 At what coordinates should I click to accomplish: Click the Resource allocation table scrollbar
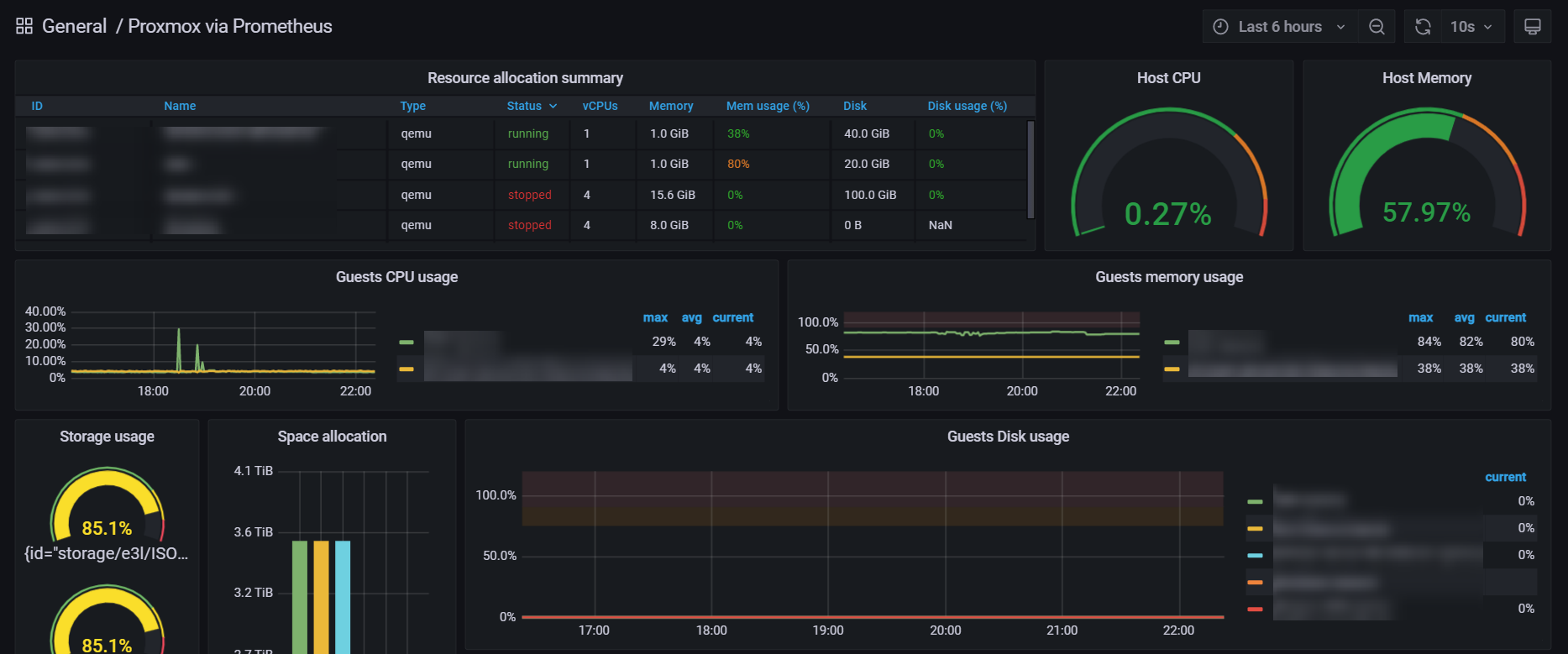click(1030, 170)
